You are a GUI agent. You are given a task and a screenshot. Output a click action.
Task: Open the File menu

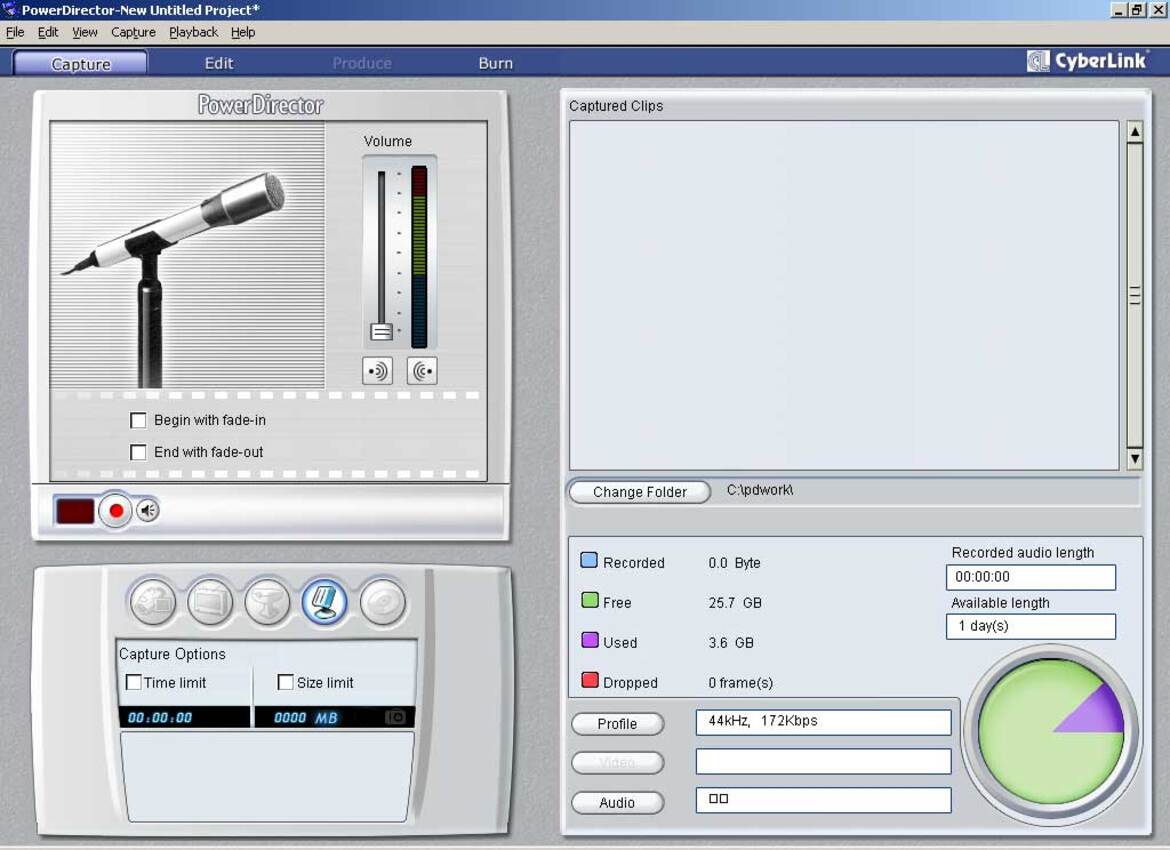(x=15, y=32)
